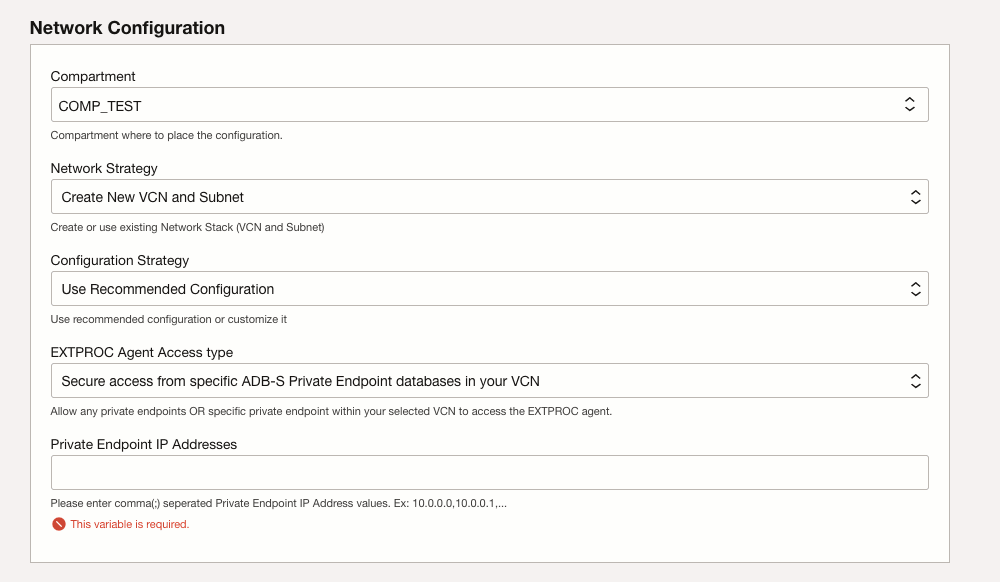Viewport: 1000px width, 582px height.
Task: Click the comma-separated IP address helper text
Action: point(276,503)
